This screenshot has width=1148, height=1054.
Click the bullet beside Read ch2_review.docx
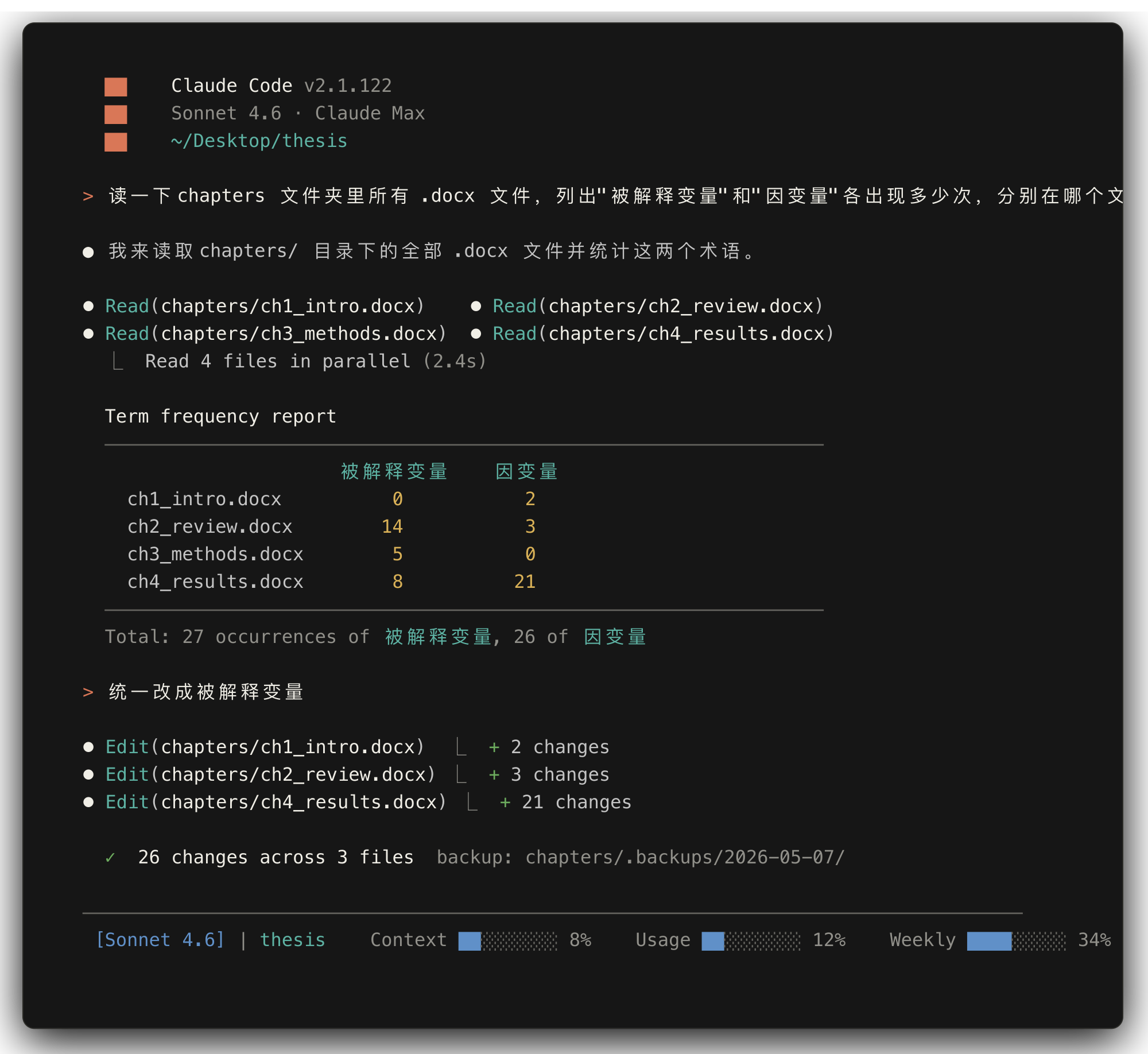point(476,307)
